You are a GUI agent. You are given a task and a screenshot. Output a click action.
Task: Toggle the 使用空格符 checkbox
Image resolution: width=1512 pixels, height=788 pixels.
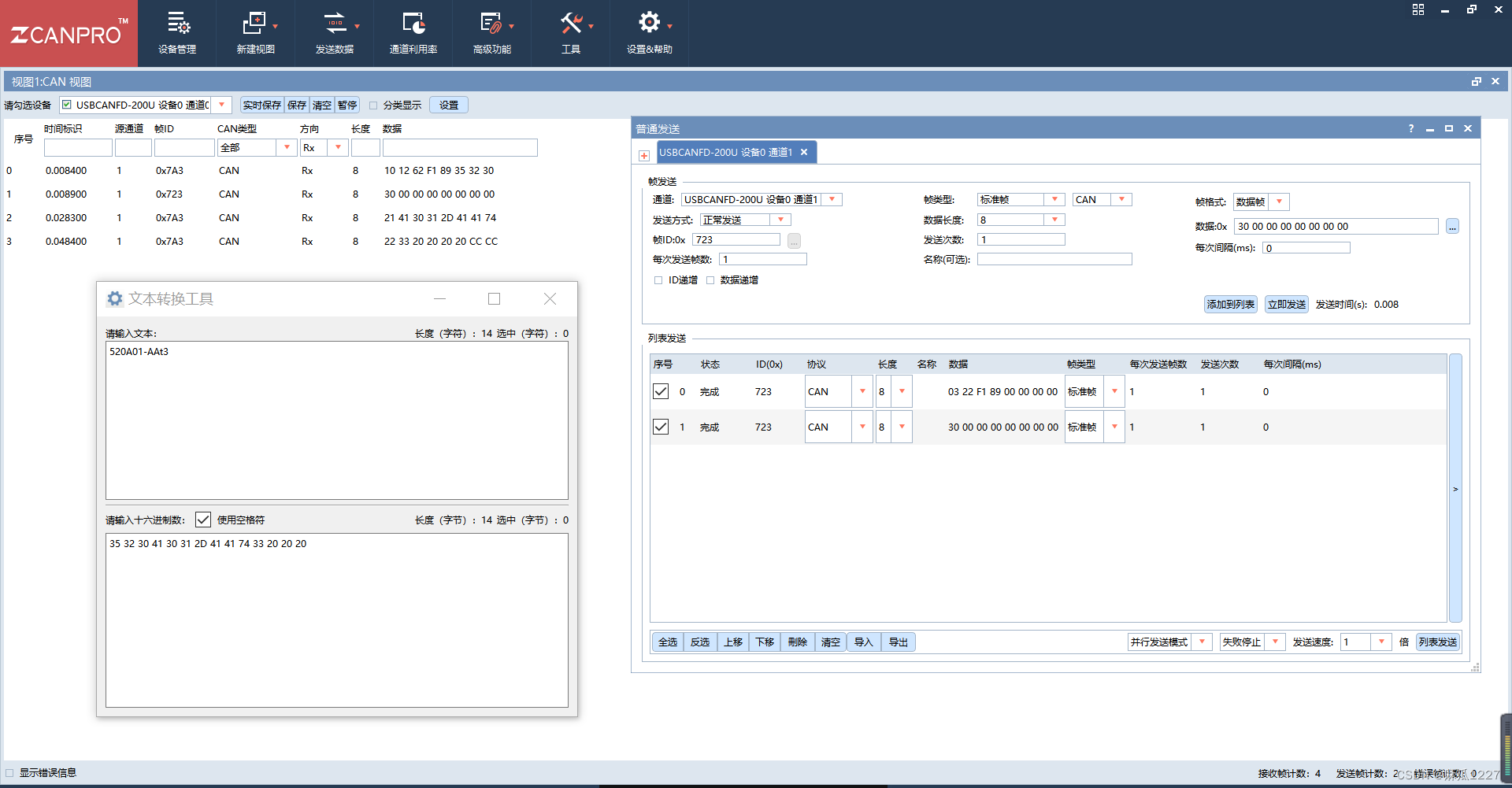click(203, 519)
